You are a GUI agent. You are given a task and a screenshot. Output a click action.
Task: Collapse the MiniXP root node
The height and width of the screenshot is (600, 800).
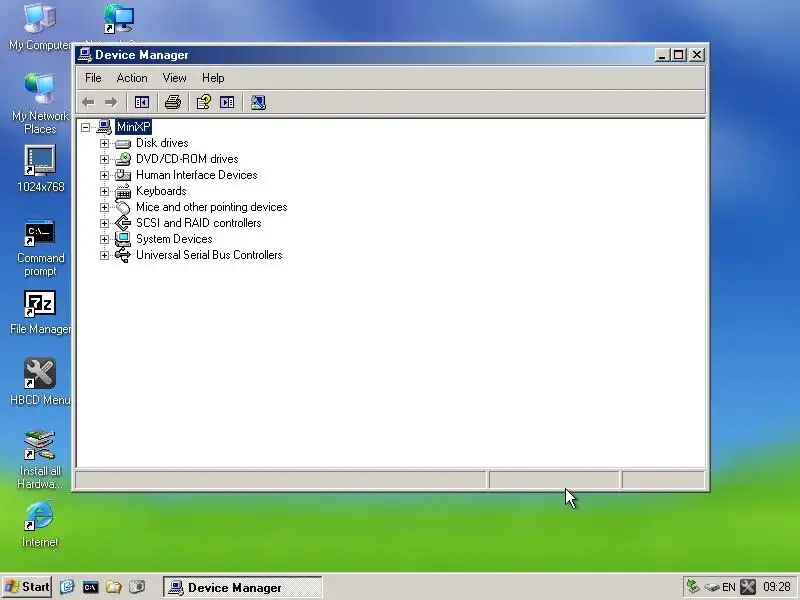point(86,127)
